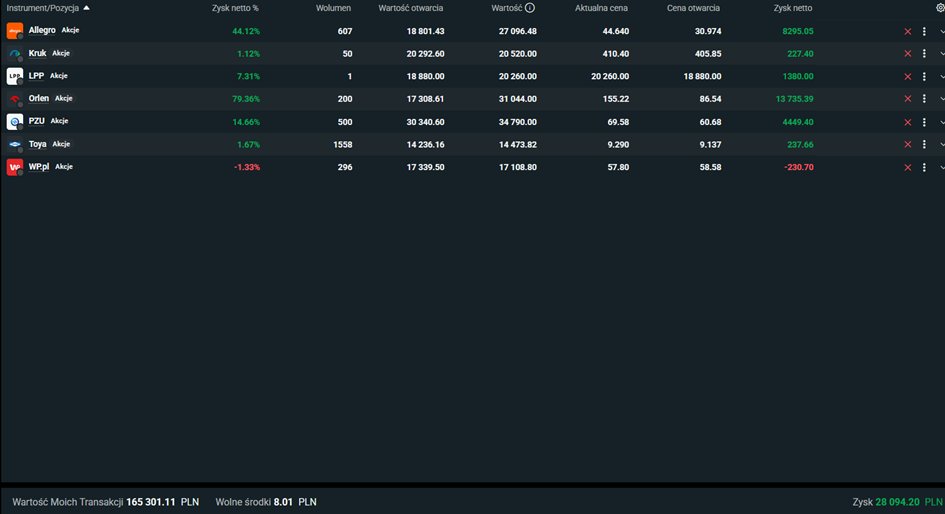Click Orlen percentage gain 79.36%
The width and height of the screenshot is (945, 514).
(246, 99)
